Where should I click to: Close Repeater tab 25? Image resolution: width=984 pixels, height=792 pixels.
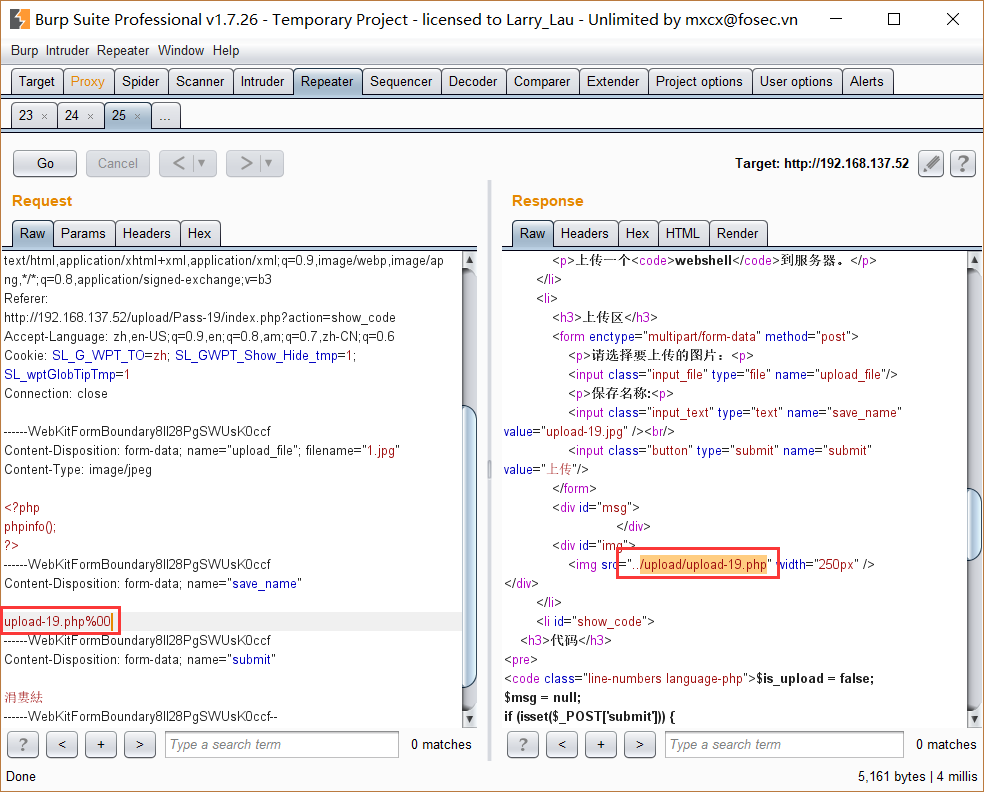pyautogui.click(x=137, y=116)
